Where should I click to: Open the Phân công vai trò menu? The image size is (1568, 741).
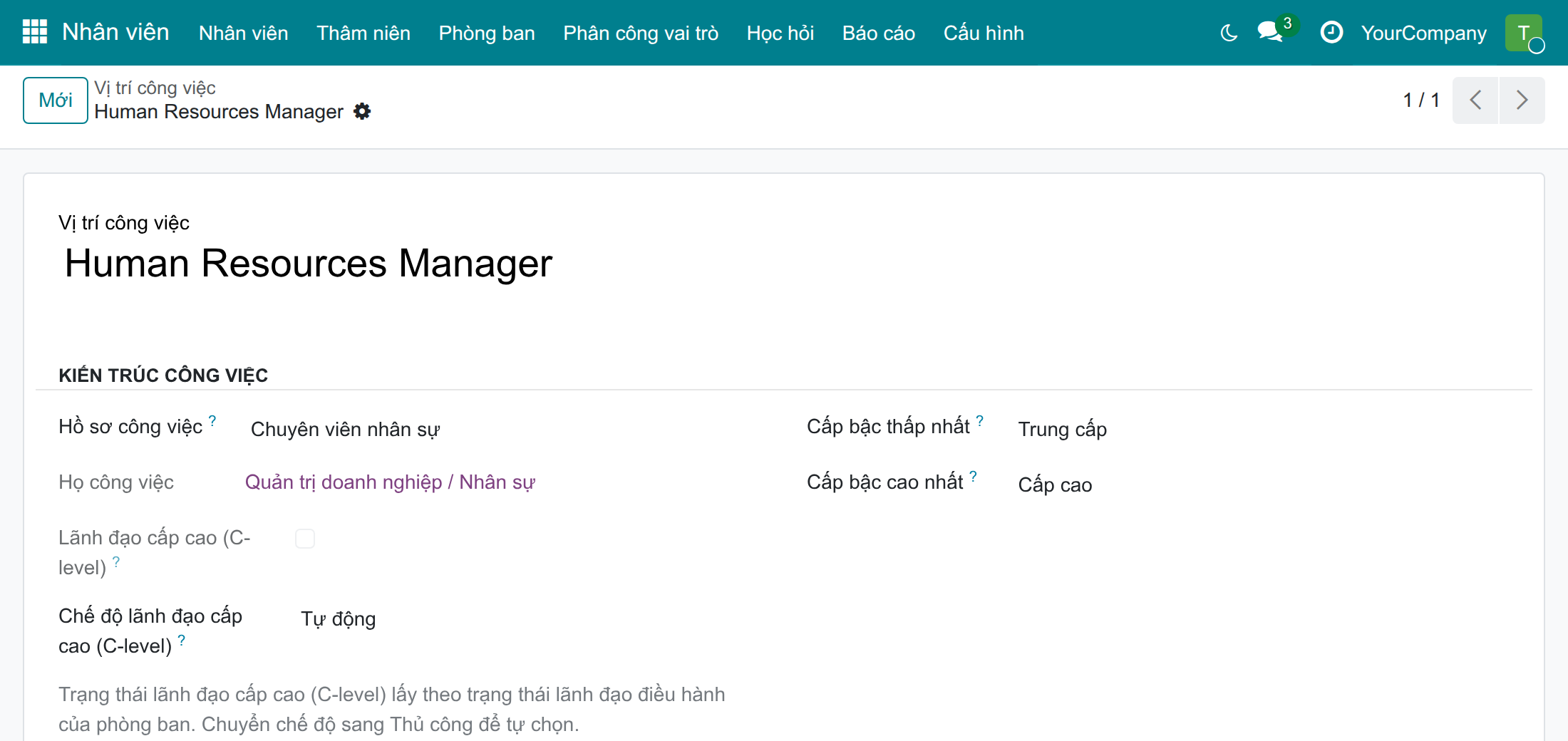coord(641,33)
